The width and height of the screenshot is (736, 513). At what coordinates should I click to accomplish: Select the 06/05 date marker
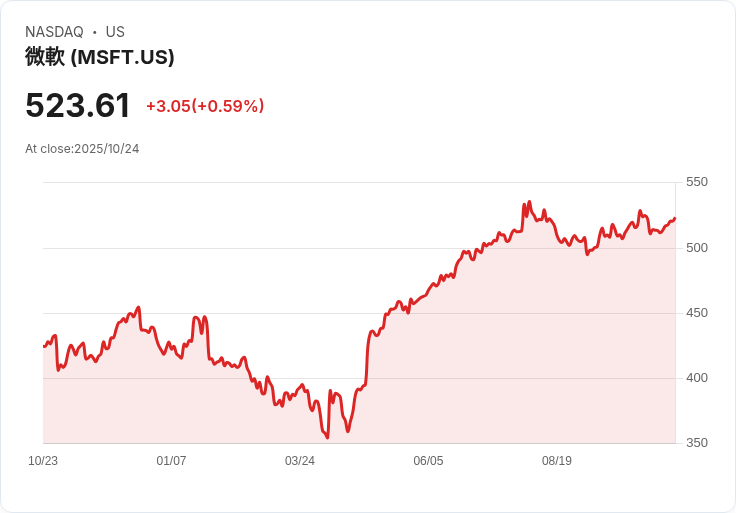pyautogui.click(x=428, y=461)
